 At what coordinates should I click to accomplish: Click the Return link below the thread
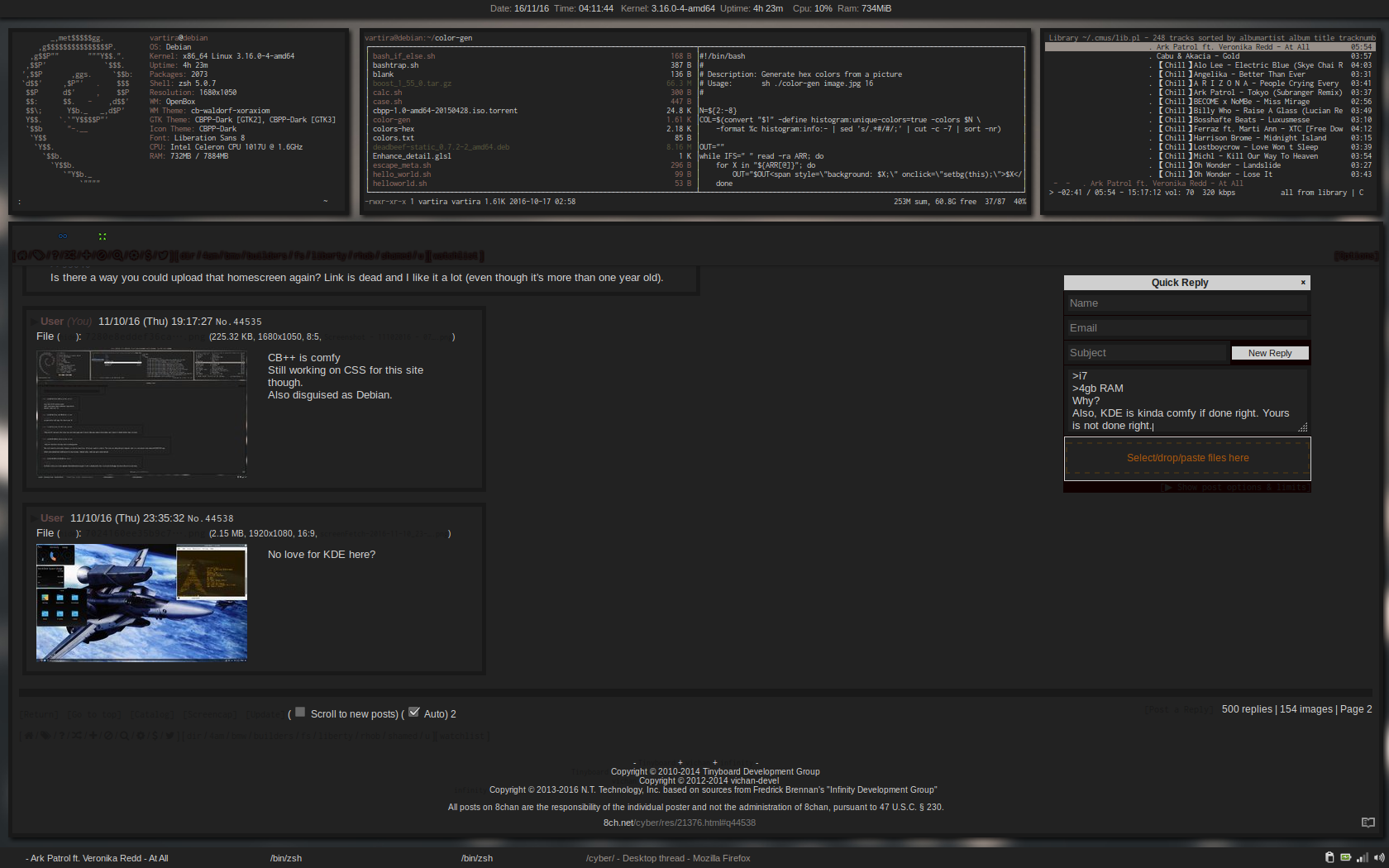[39, 714]
